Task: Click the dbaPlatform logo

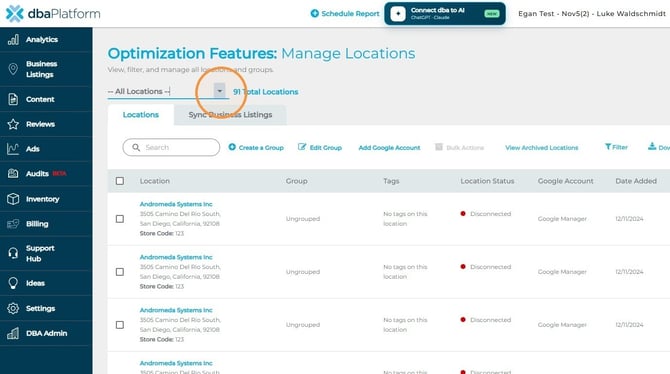Action: pyautogui.click(x=53, y=14)
